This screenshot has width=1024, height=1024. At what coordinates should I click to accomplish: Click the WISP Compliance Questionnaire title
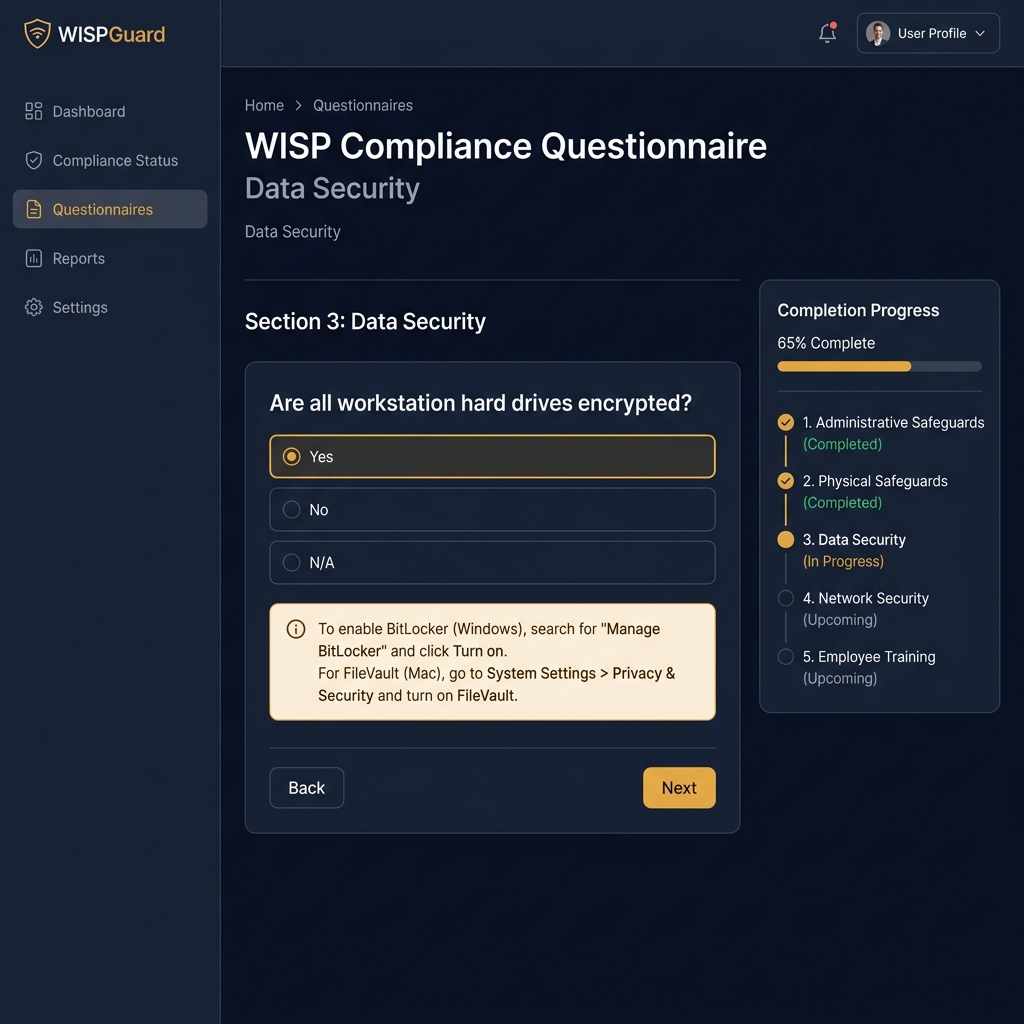tap(505, 146)
